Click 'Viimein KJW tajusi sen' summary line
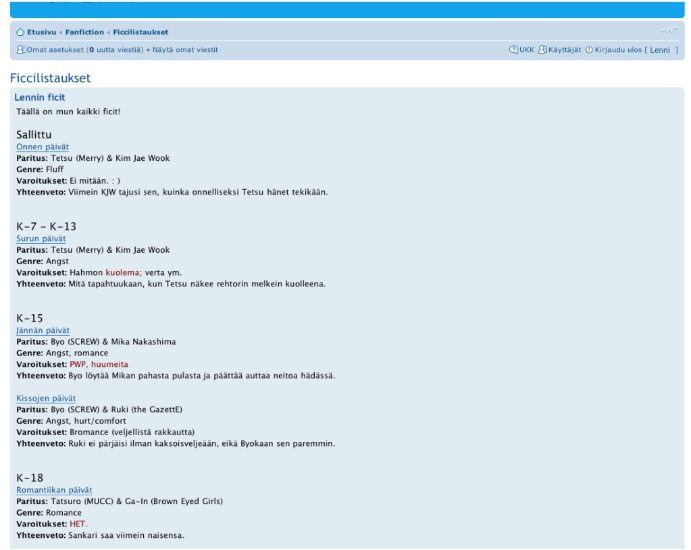Screen dimensions: 691x550 (172, 192)
